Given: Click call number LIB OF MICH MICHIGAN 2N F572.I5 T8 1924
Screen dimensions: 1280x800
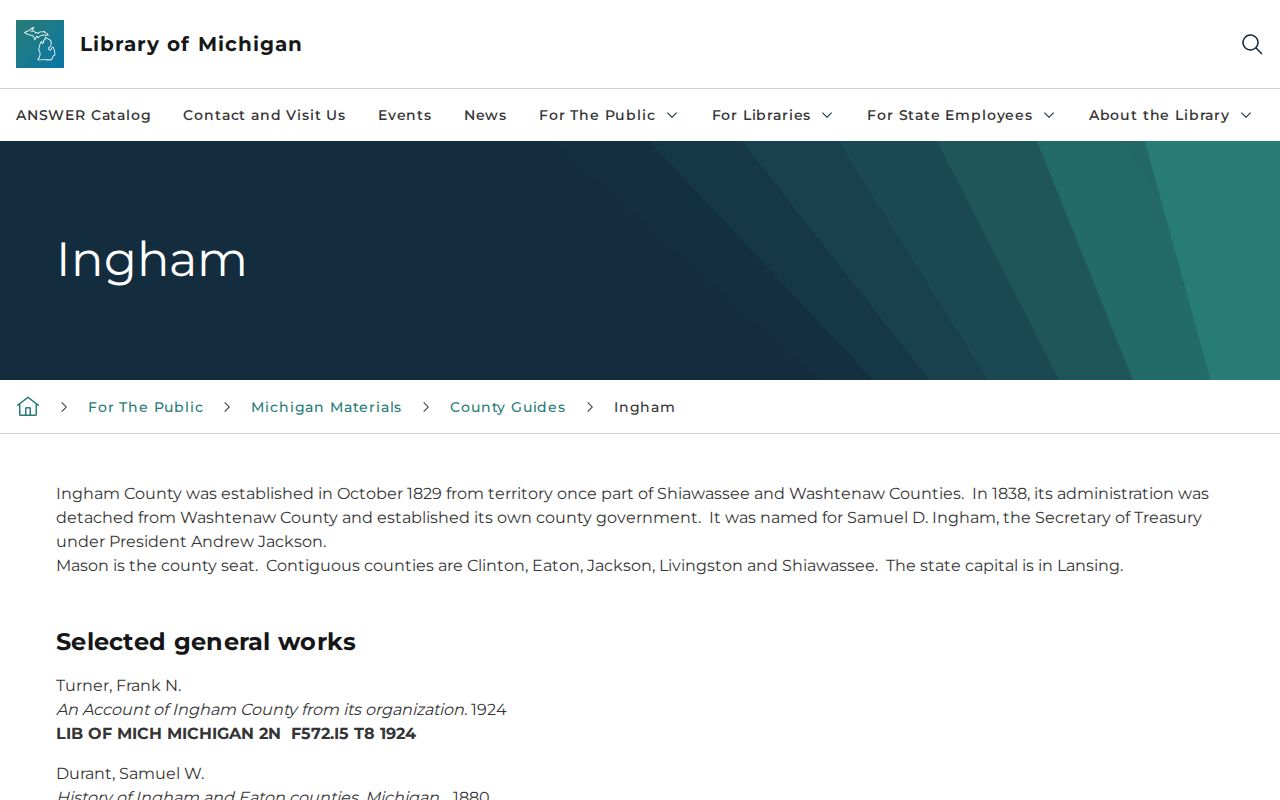Looking at the screenshot, I should (x=236, y=733).
